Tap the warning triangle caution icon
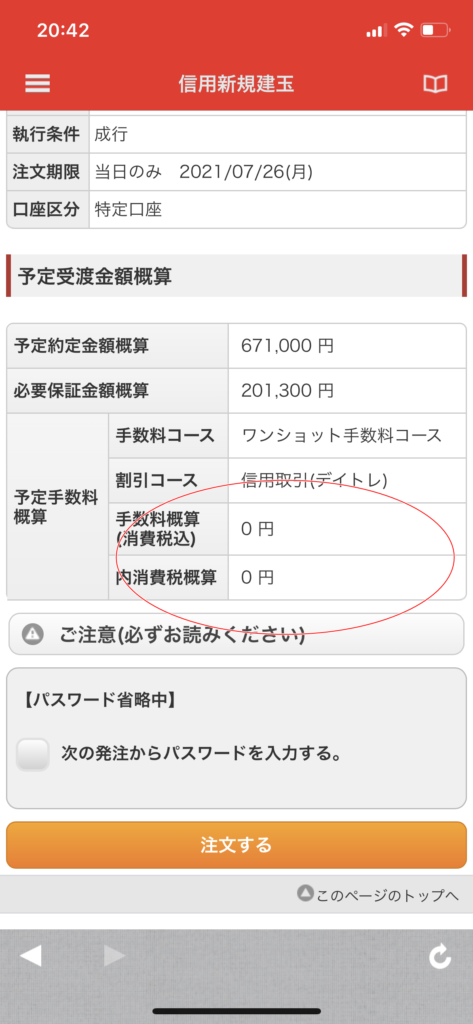Screen dimensions: 473x1024 [x=32, y=633]
